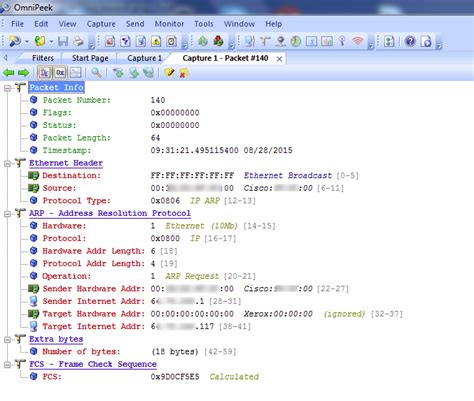Click the green globe toolbar icon
Viewport: 474px width, 401px height.
pos(296,41)
